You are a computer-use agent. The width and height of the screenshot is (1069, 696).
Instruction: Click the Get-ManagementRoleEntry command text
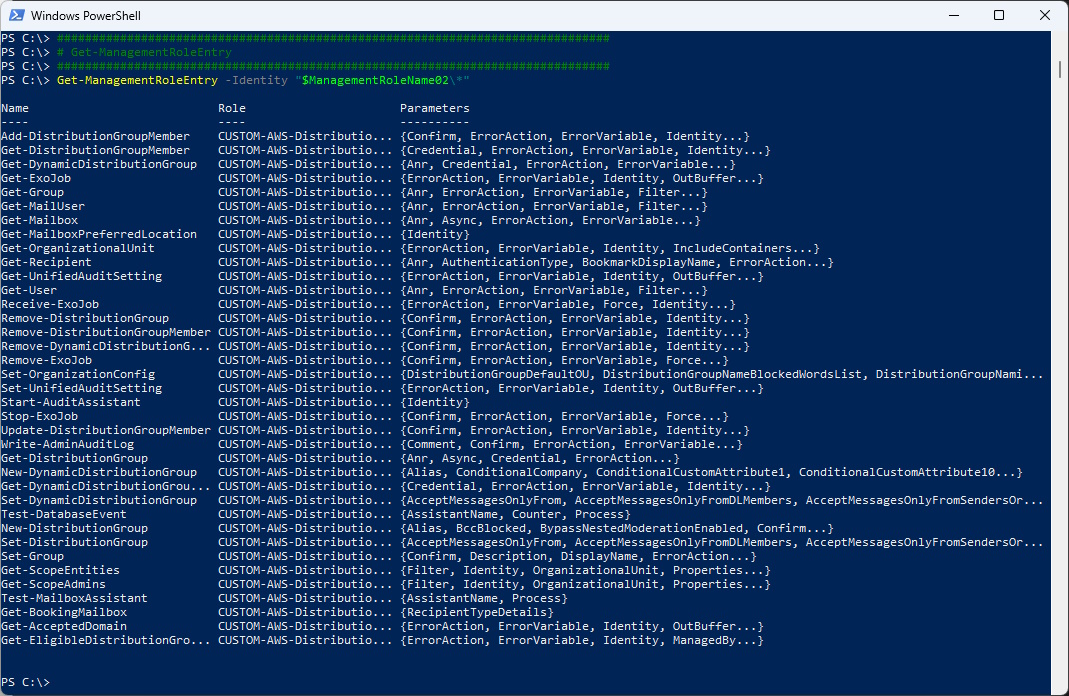[x=137, y=80]
